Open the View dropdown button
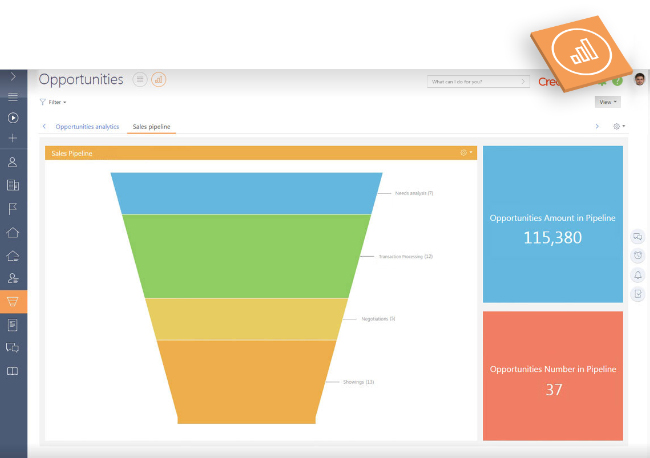Screen dimensions: 650x458 click(x=608, y=102)
